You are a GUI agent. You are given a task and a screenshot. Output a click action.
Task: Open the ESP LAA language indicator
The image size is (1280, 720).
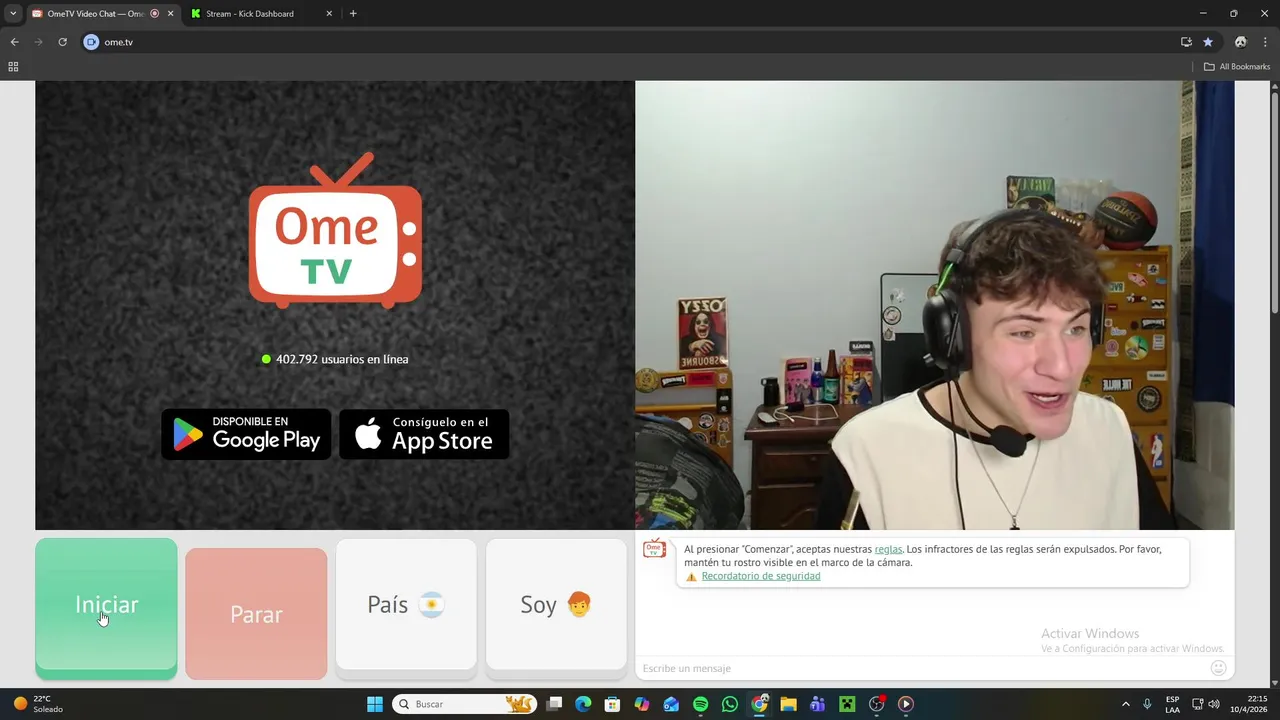(x=1172, y=704)
